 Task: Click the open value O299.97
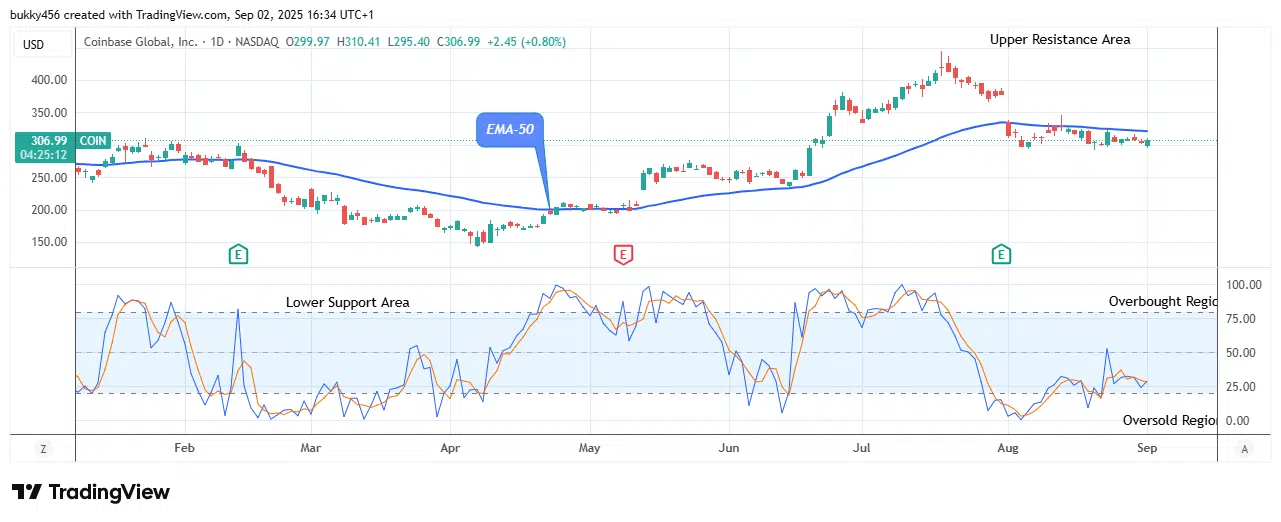pyautogui.click(x=309, y=42)
